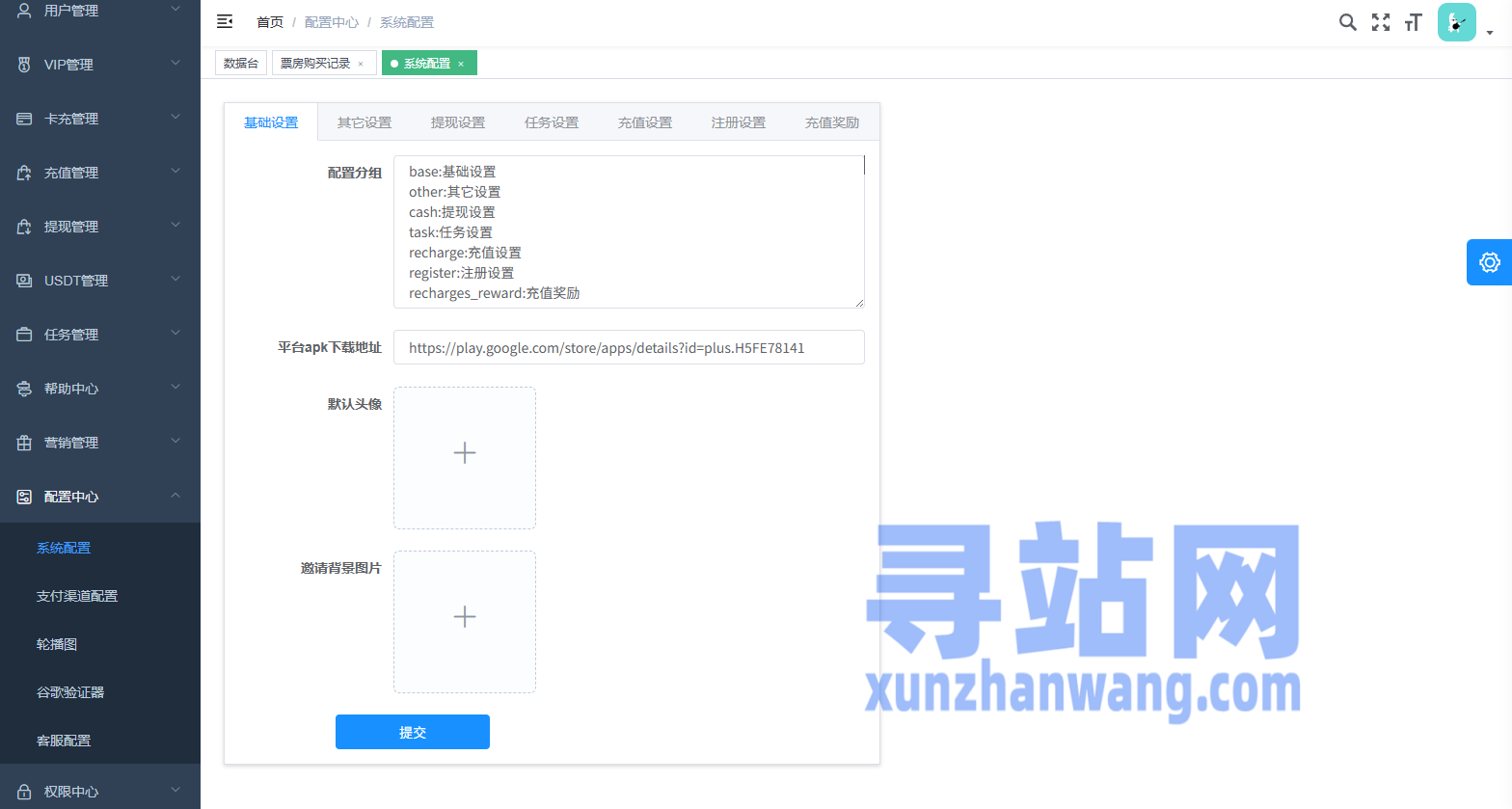Click the 平台apk下载地址 input field
This screenshot has width=1512, height=809.
click(x=629, y=348)
